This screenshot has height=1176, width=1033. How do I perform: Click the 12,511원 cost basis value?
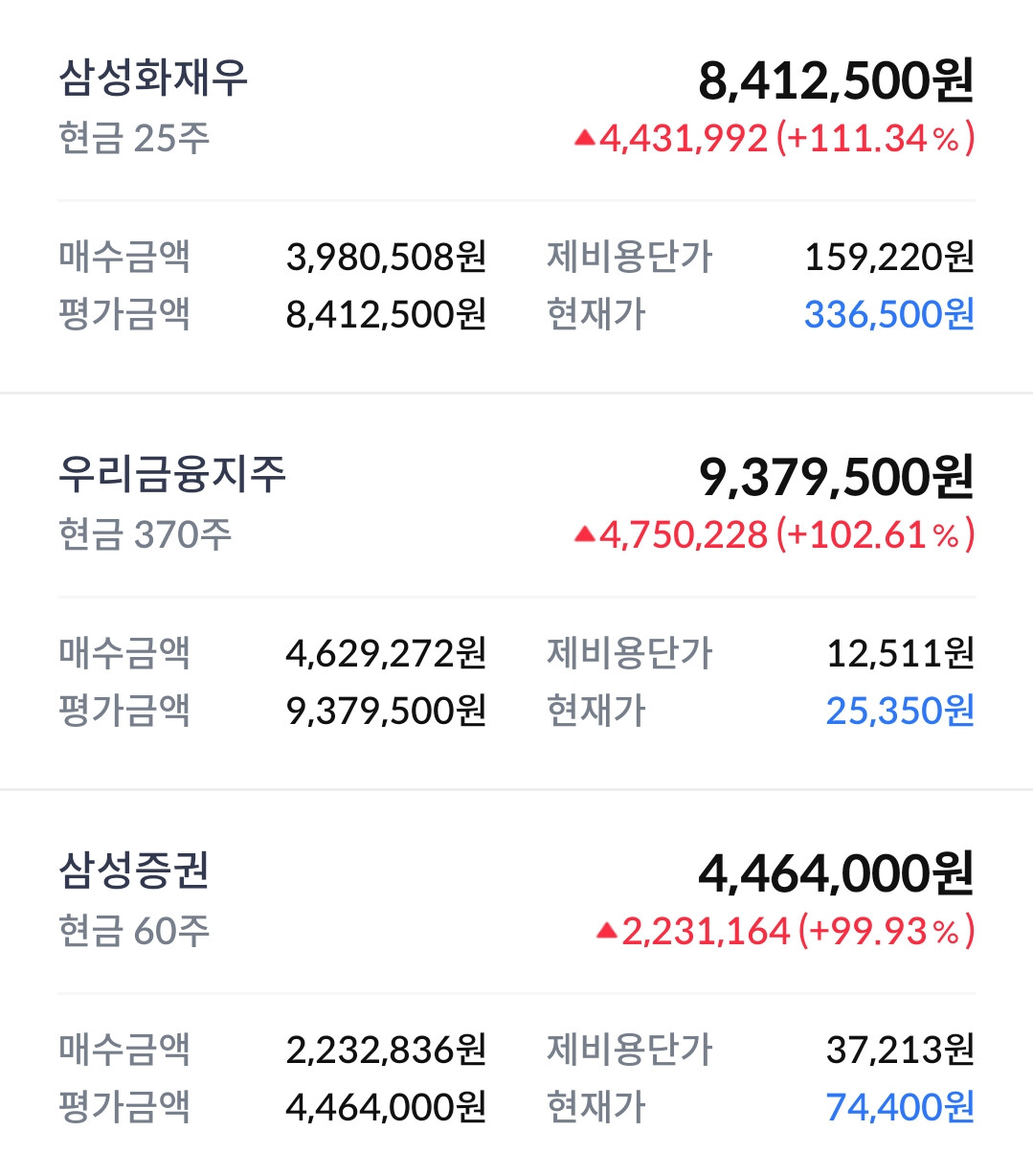coord(900,653)
